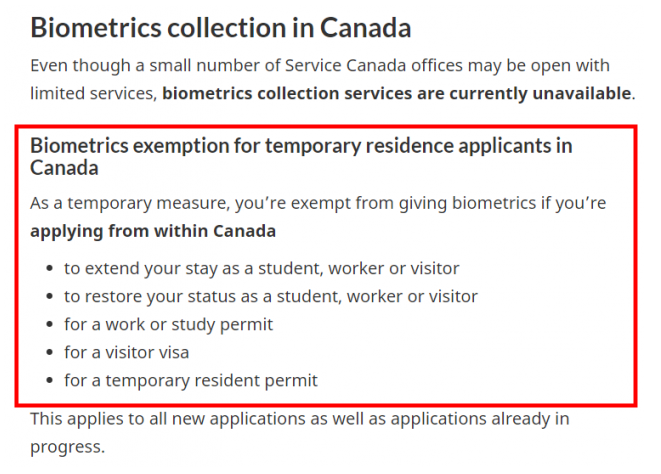Click the bold phrase applying from within Canada
Viewport: 661px width, 474px height.
click(x=153, y=231)
